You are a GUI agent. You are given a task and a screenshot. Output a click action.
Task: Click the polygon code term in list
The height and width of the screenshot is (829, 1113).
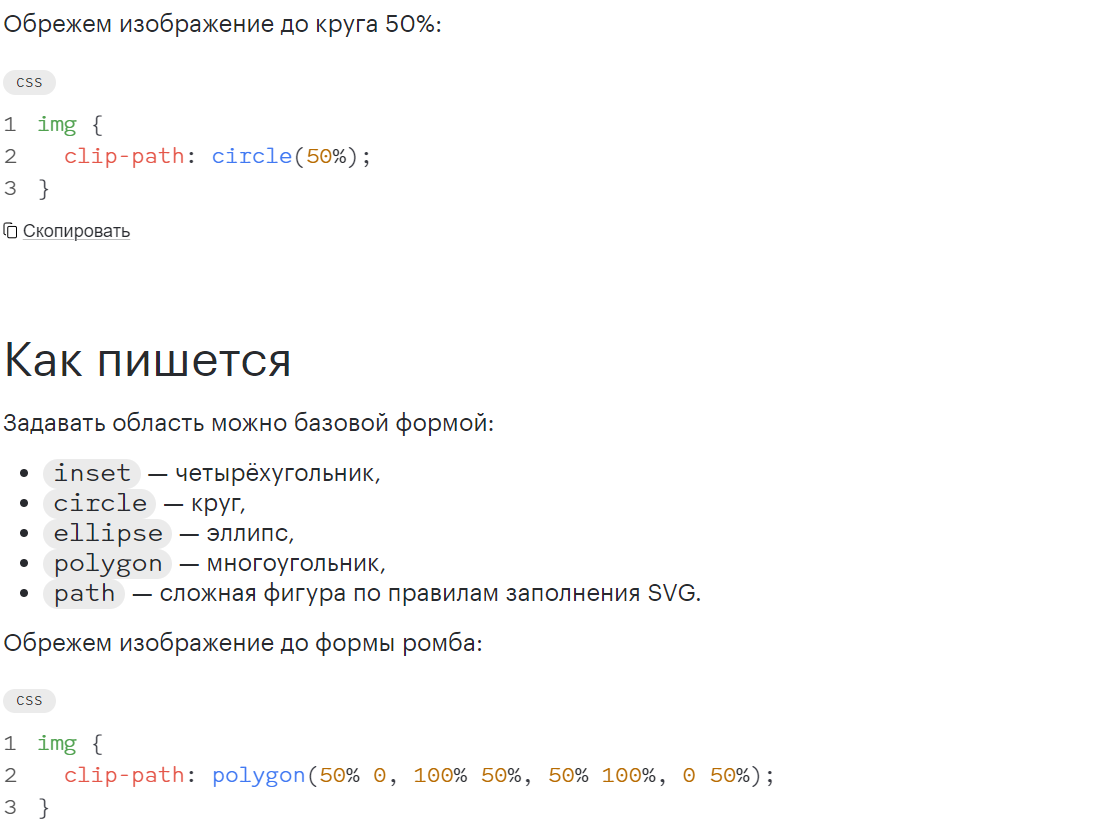point(108,564)
